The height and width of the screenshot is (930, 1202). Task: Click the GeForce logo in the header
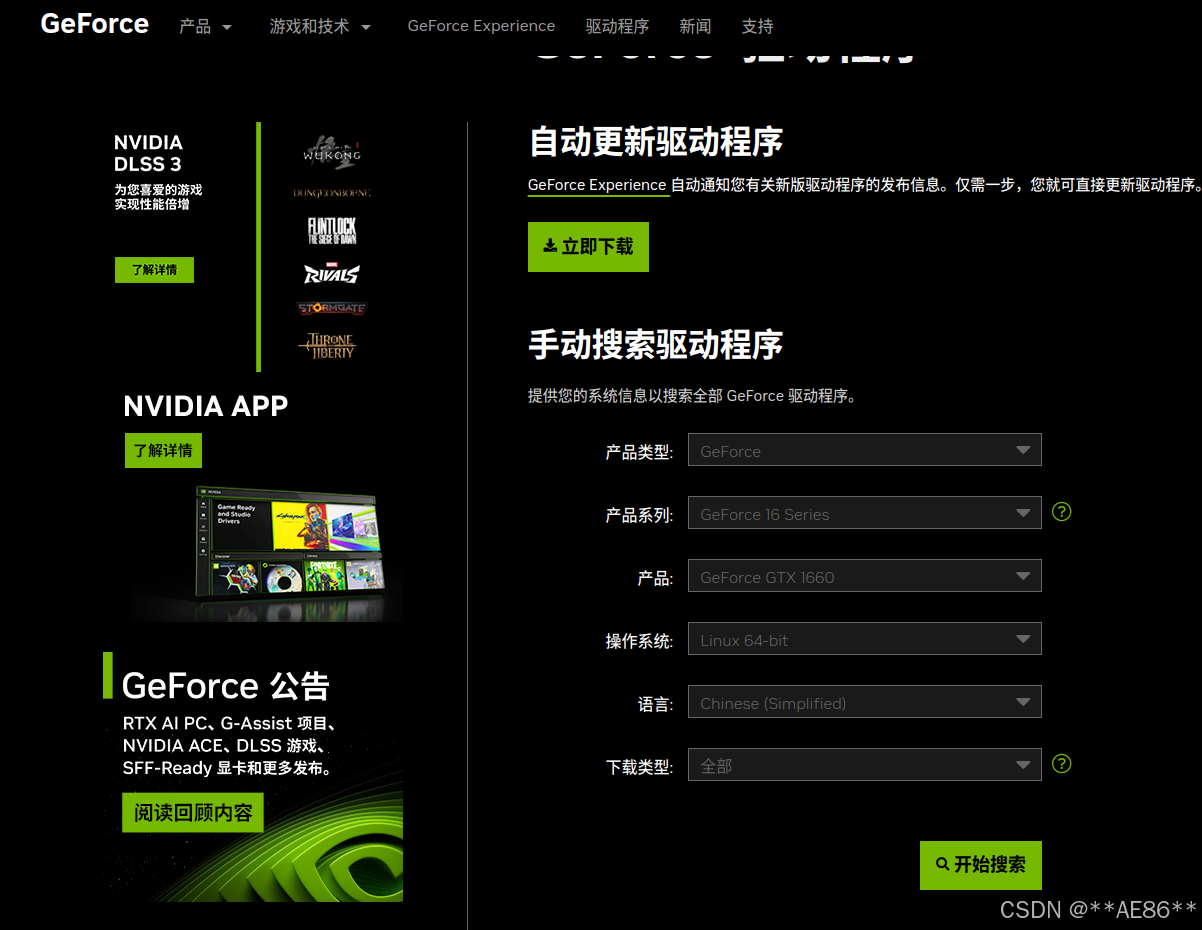tap(94, 24)
